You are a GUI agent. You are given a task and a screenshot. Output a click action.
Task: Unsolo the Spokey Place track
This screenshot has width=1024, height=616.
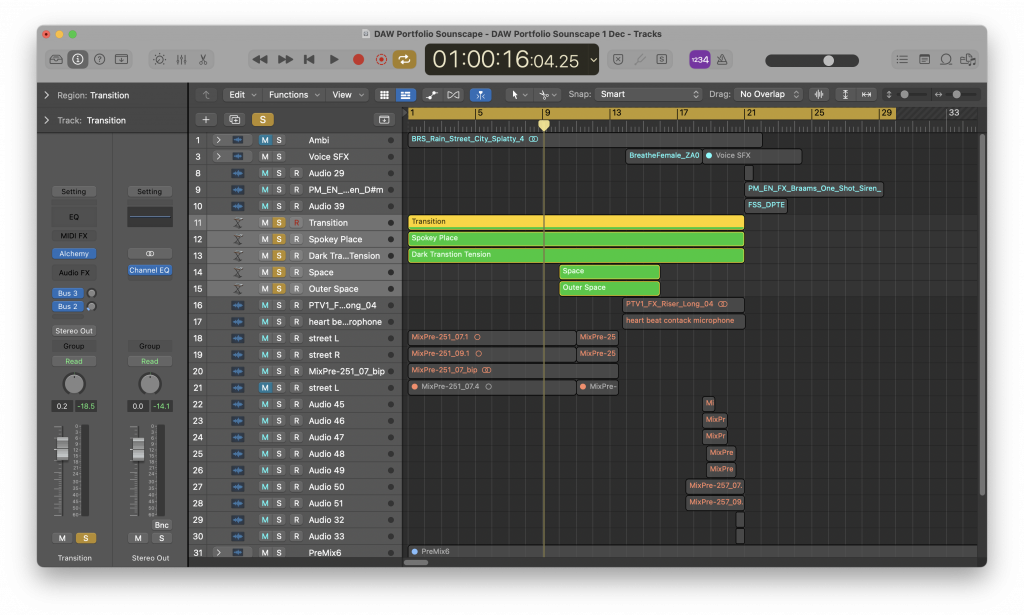[279, 239]
